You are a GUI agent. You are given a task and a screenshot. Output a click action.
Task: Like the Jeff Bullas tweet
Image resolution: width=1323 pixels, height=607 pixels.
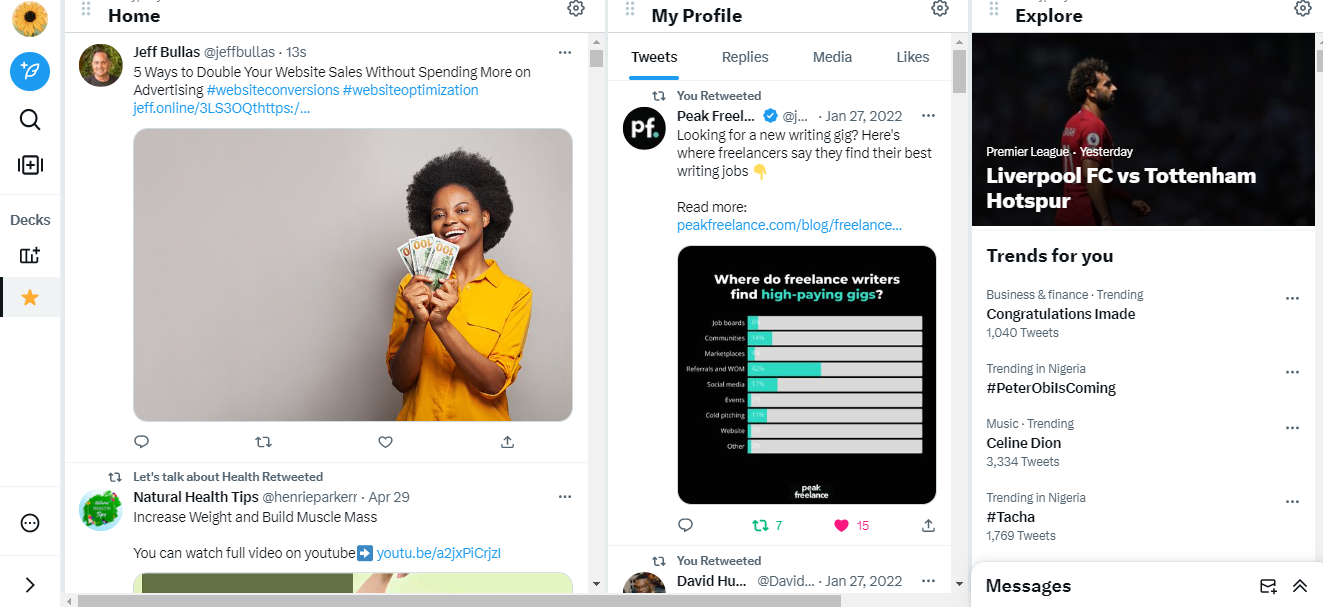point(385,441)
